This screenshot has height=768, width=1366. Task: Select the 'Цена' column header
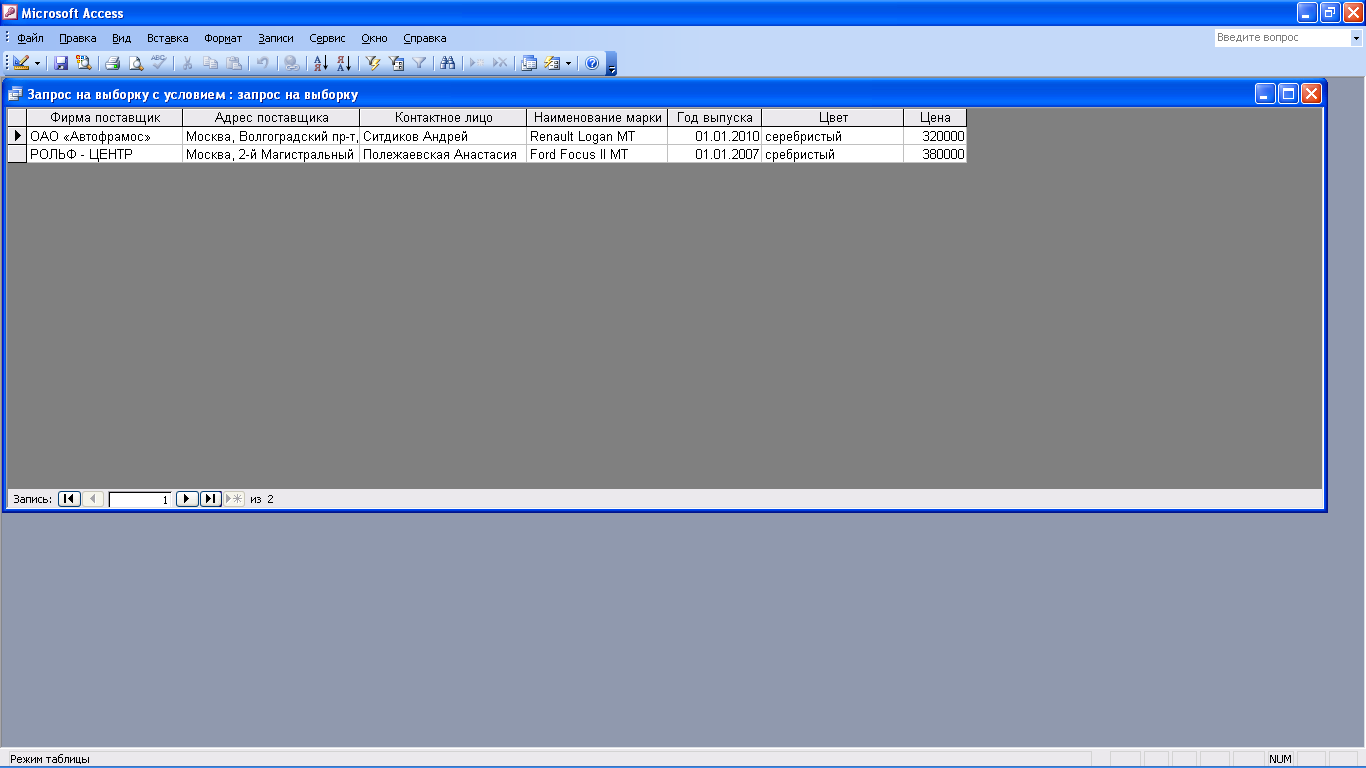(935, 118)
